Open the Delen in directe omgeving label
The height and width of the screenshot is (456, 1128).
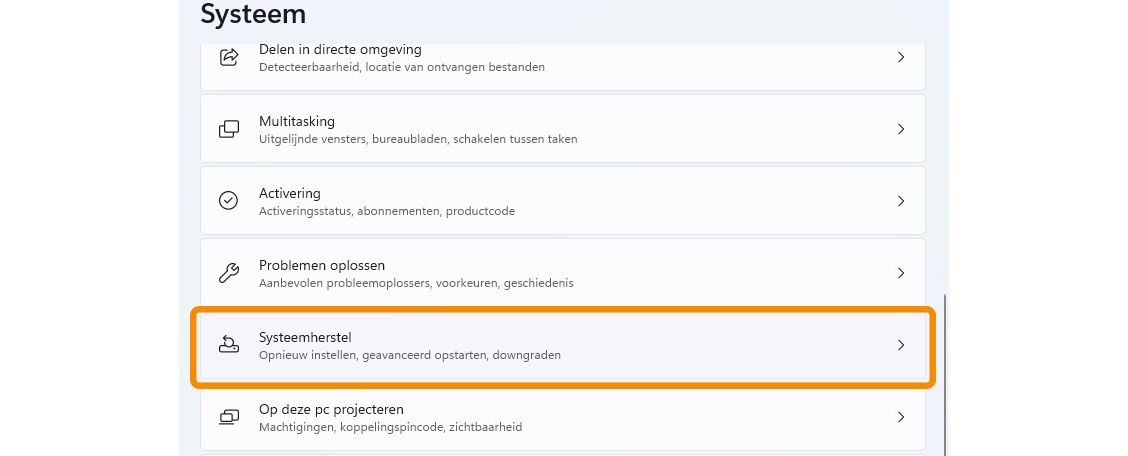[x=339, y=49]
